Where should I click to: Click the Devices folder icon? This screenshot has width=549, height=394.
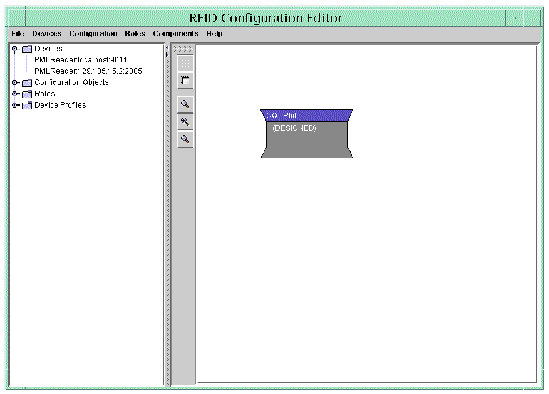(27, 49)
